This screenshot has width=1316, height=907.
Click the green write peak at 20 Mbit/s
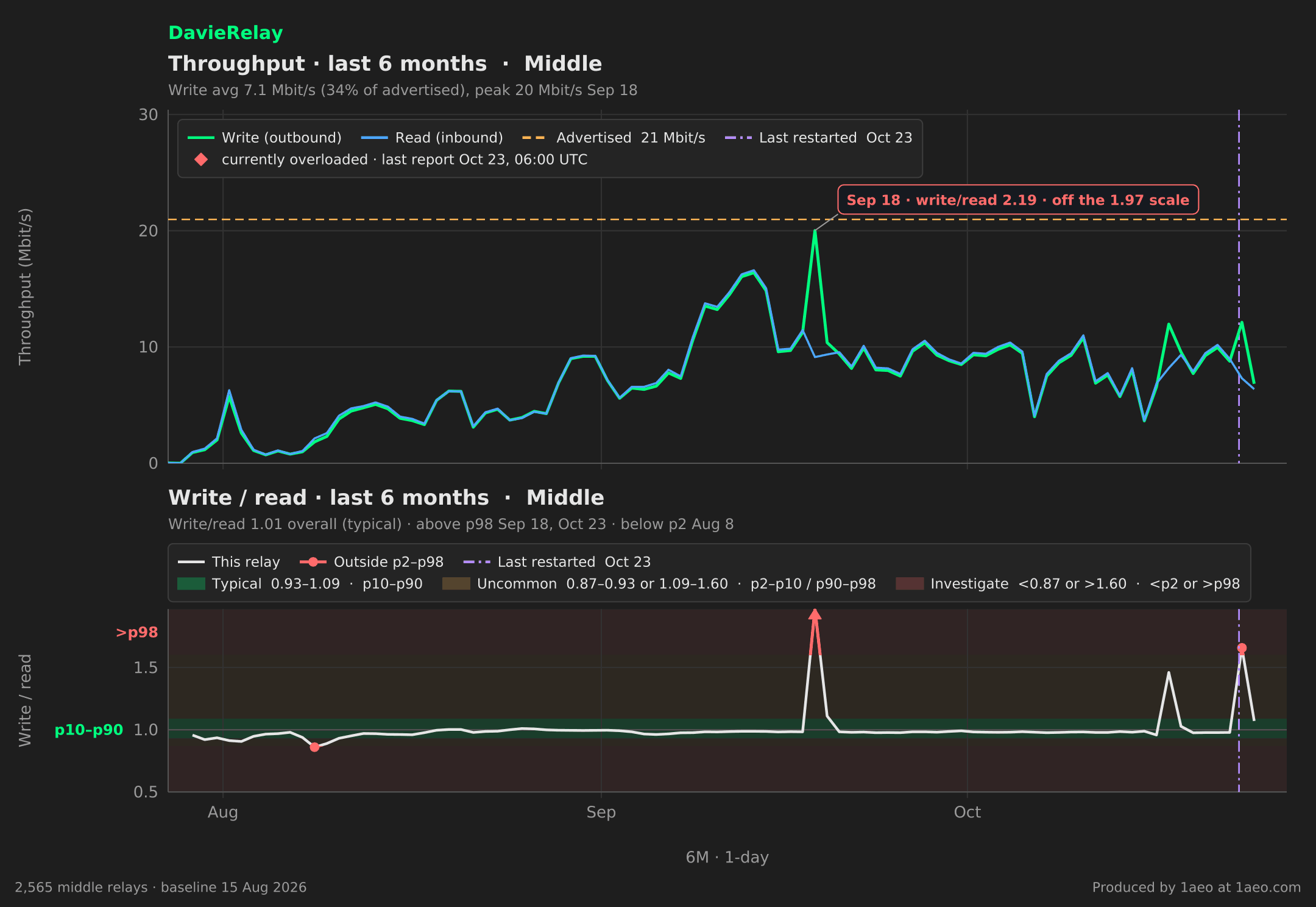pyautogui.click(x=815, y=231)
